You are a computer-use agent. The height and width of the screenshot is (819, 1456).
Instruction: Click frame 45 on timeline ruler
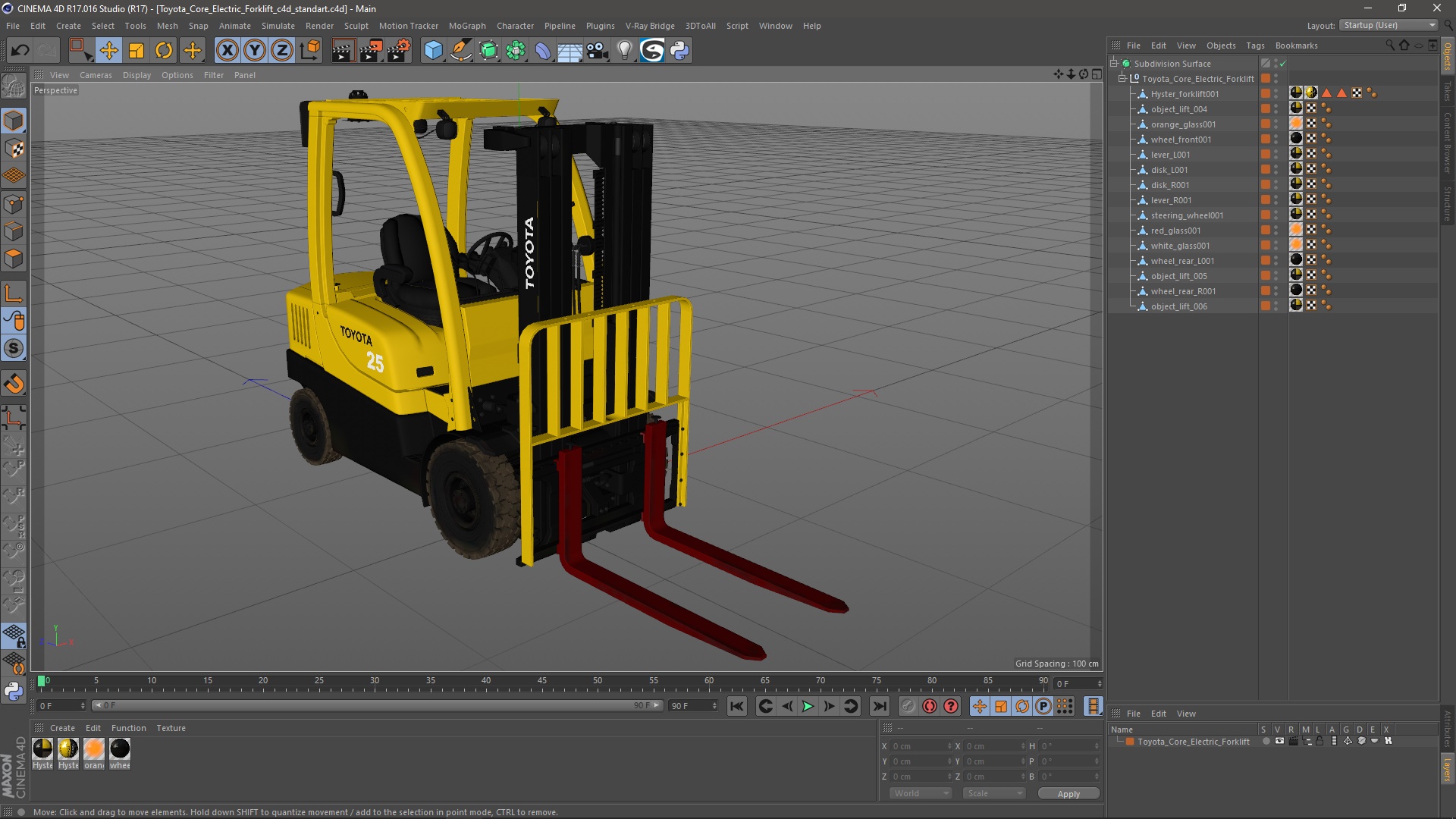click(x=541, y=681)
